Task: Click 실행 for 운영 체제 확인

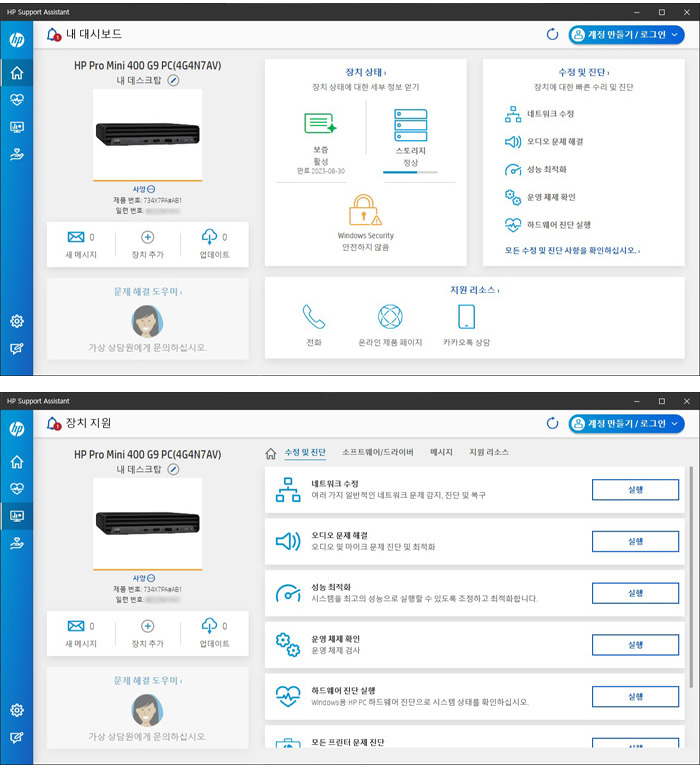Action: [x=635, y=645]
